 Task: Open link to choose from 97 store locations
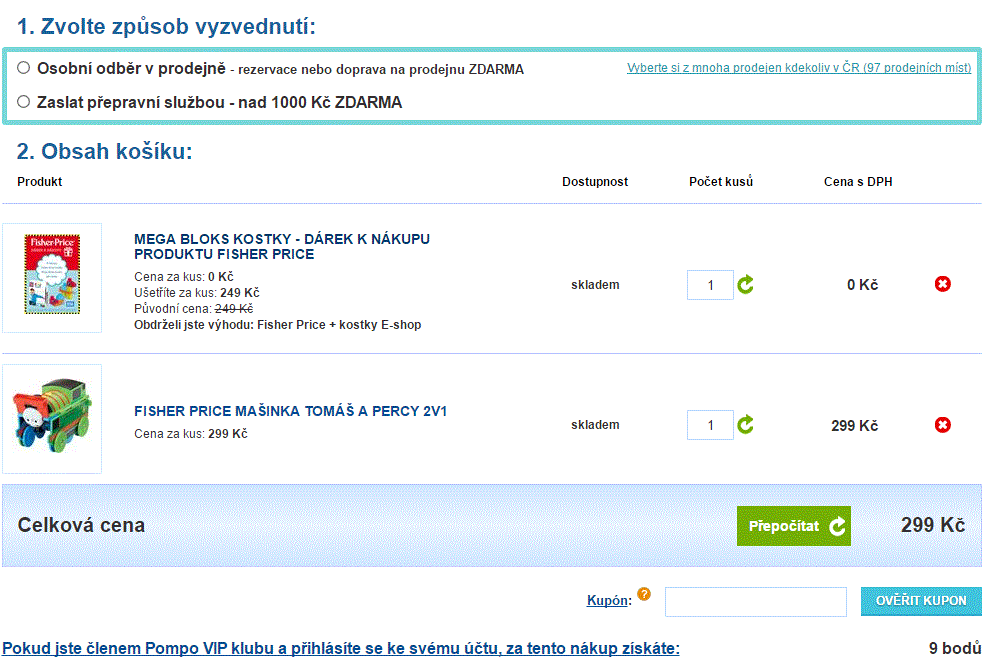[798, 68]
